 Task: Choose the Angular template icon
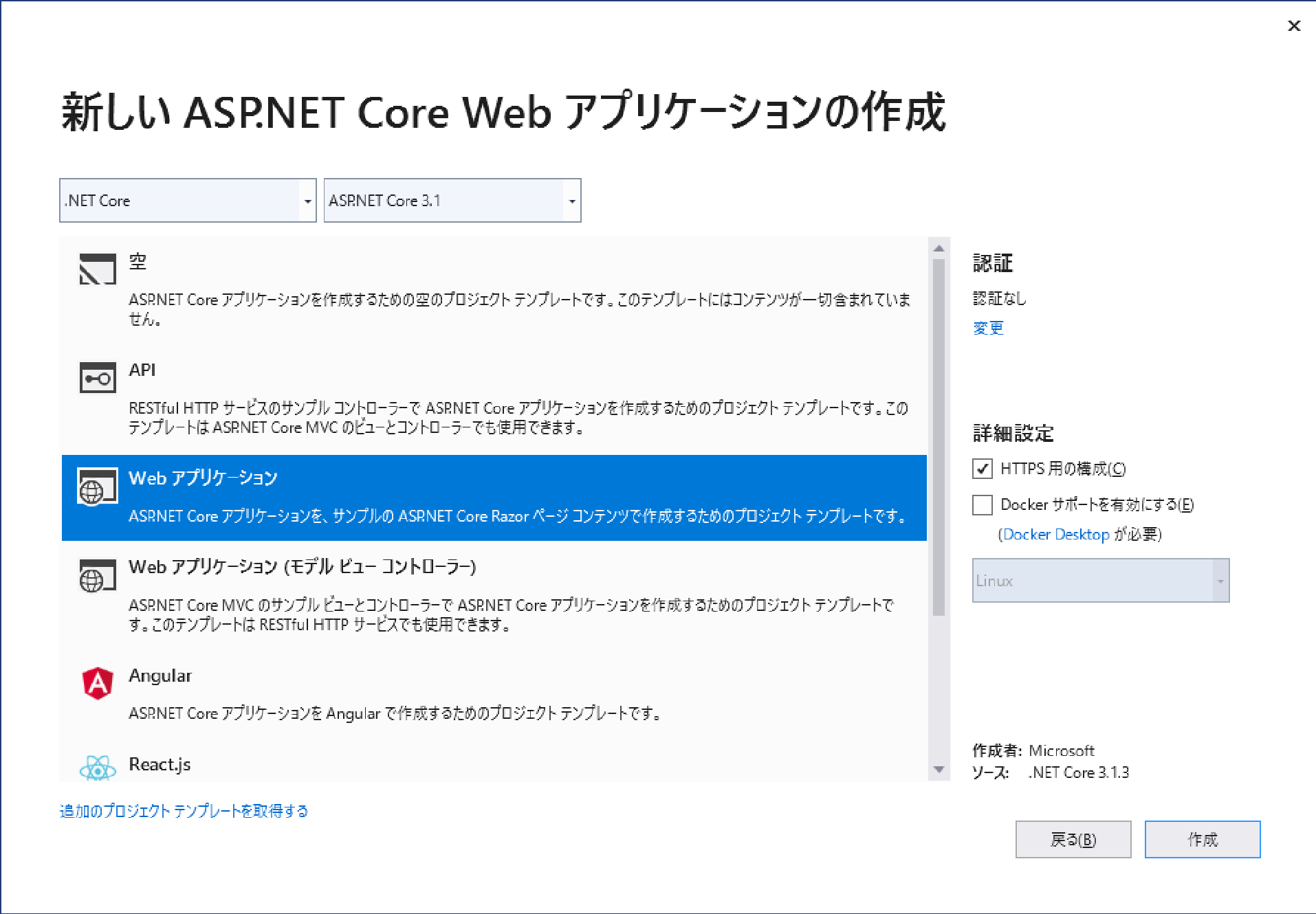pyautogui.click(x=97, y=684)
